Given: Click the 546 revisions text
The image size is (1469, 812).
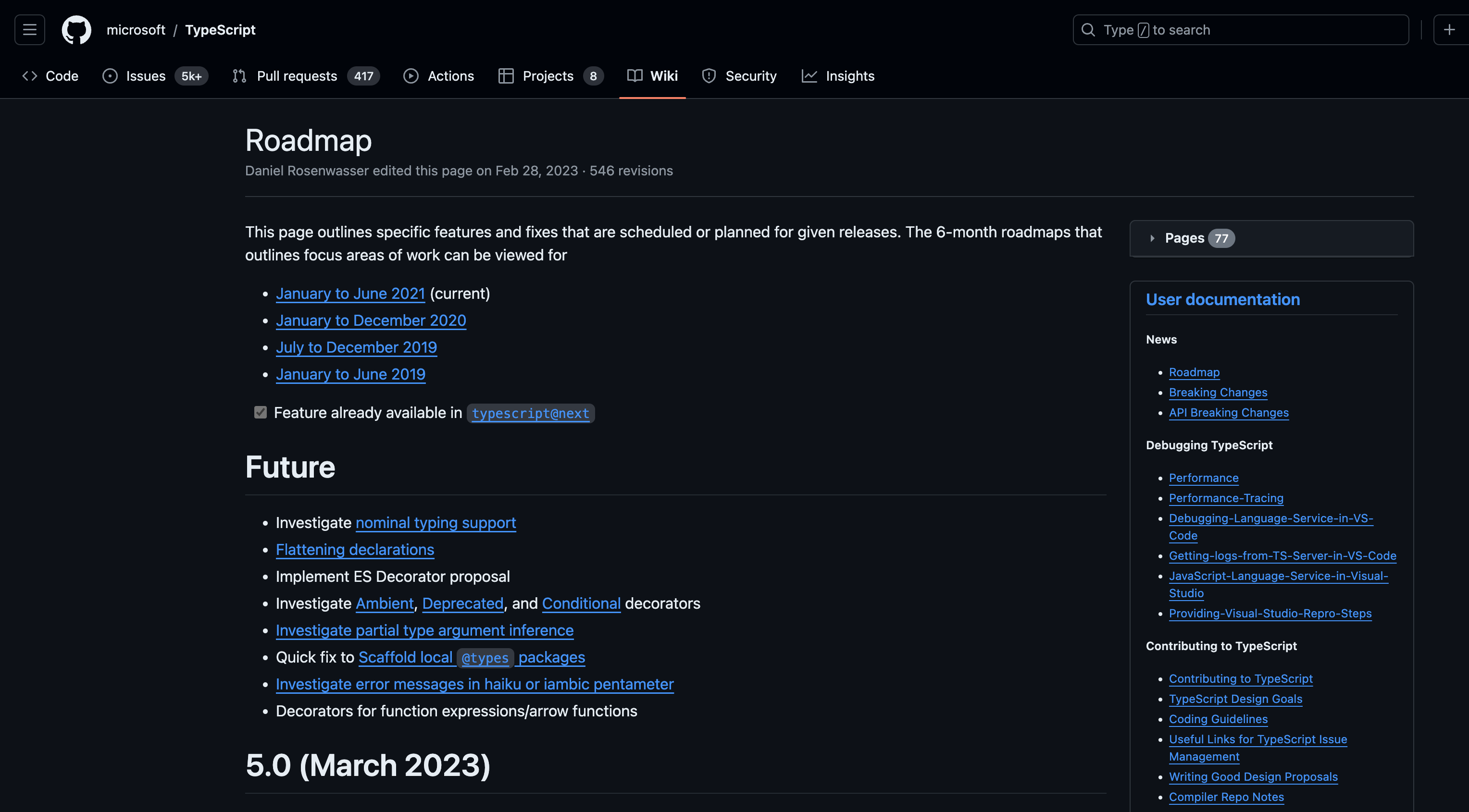Looking at the screenshot, I should click(631, 171).
